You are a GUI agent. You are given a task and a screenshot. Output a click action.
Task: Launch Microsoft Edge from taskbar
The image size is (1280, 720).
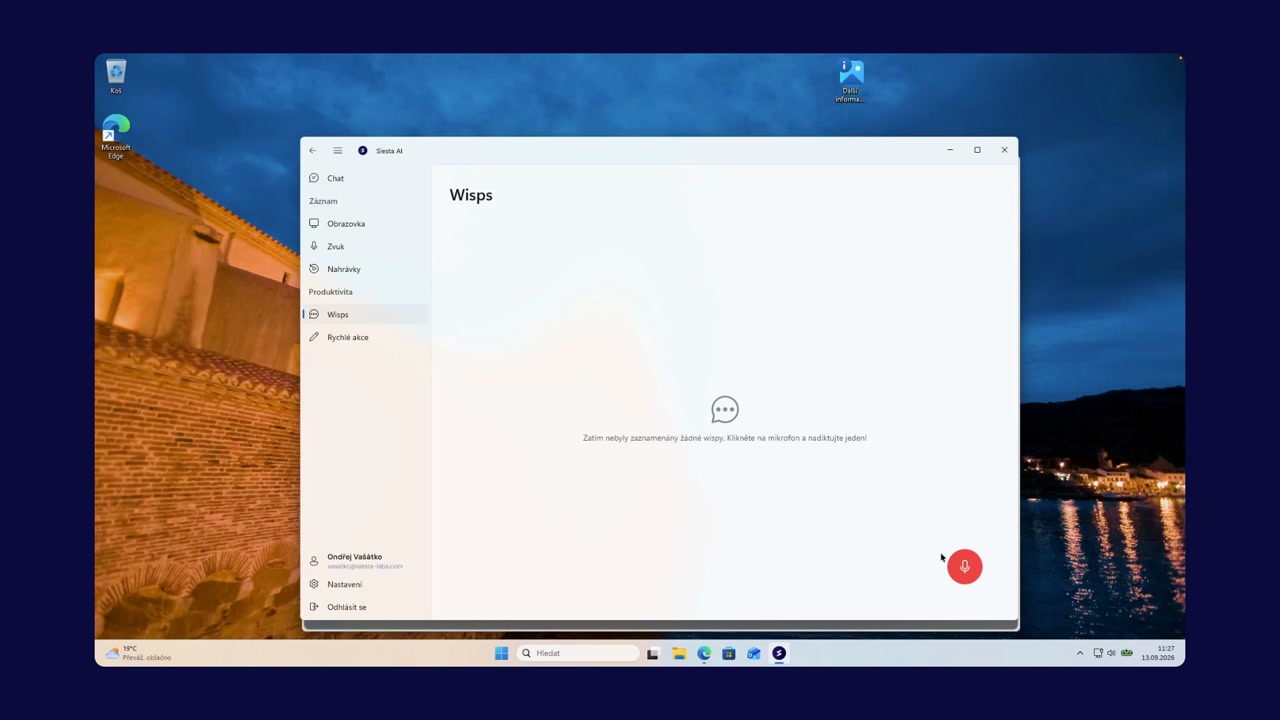click(x=704, y=653)
